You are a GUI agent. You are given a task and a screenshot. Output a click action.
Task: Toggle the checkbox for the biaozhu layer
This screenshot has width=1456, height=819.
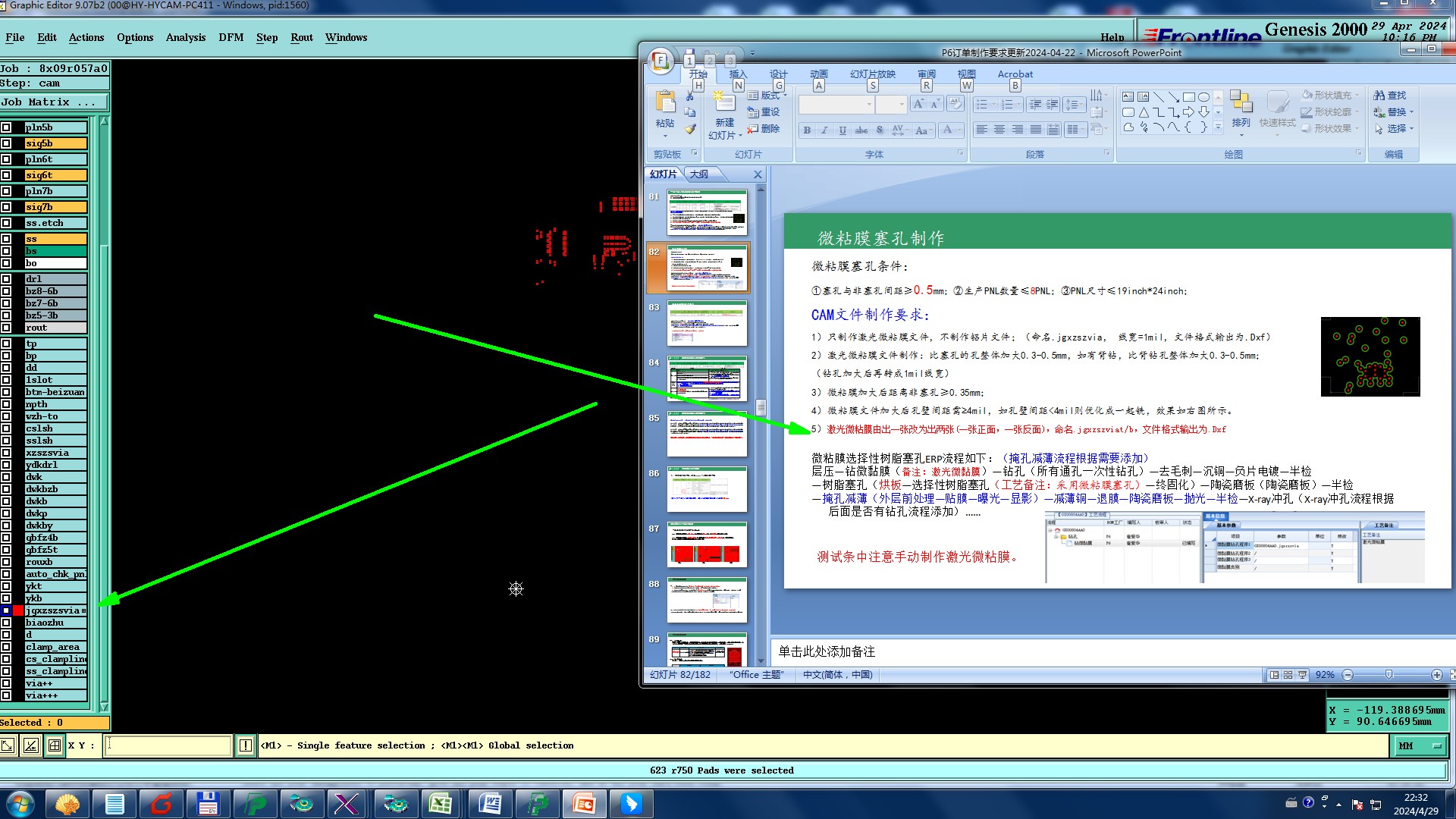pyautogui.click(x=6, y=623)
